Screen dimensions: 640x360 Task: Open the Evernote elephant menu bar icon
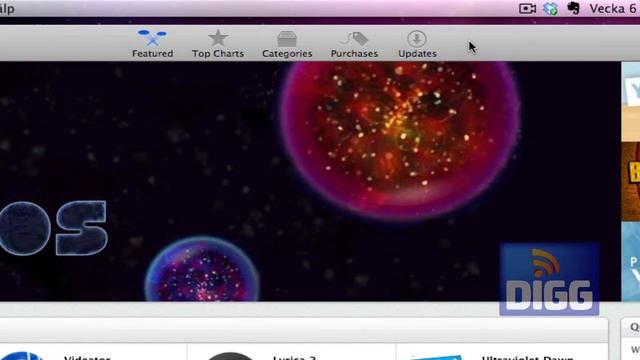573,8
